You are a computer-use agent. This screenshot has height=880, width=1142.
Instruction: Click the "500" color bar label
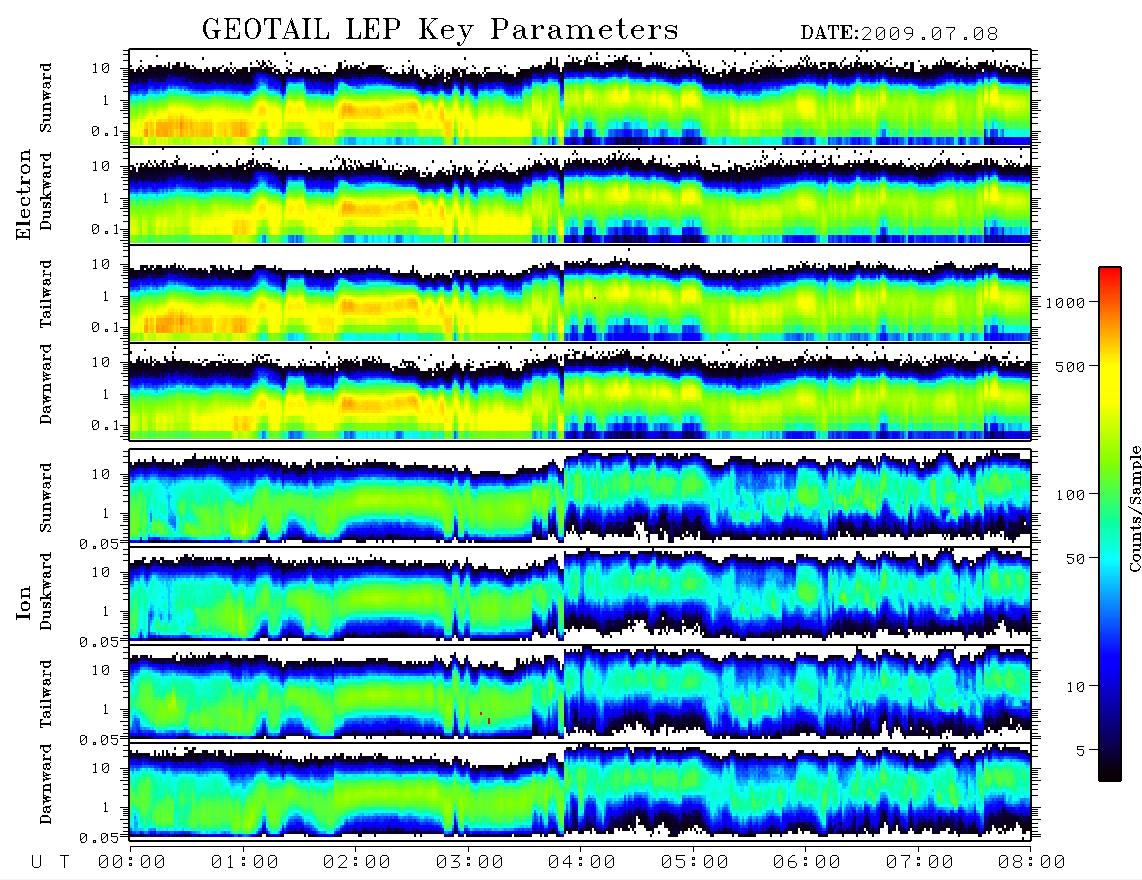[x=1070, y=366]
